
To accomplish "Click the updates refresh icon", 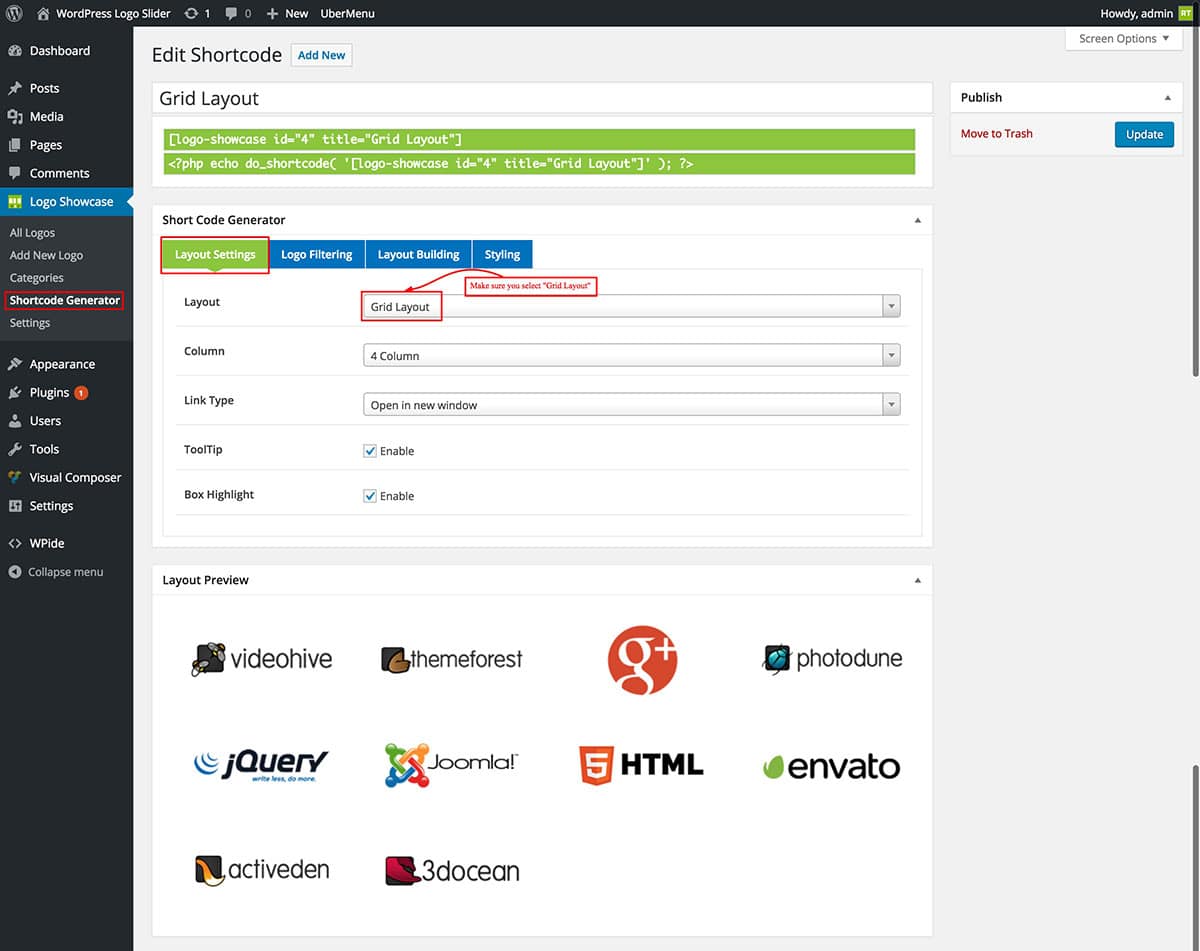I will pyautogui.click(x=191, y=14).
